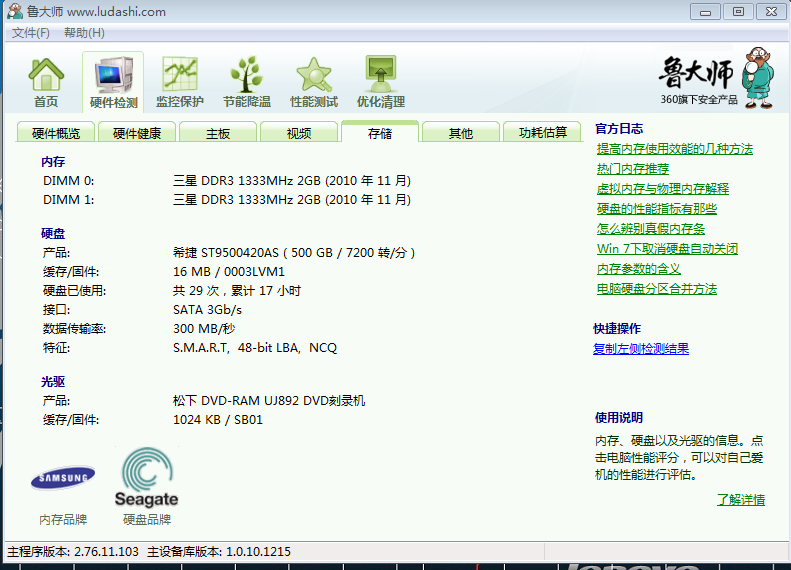Go to the 主板 motherboard tab
This screenshot has width=791, height=570.
[218, 133]
